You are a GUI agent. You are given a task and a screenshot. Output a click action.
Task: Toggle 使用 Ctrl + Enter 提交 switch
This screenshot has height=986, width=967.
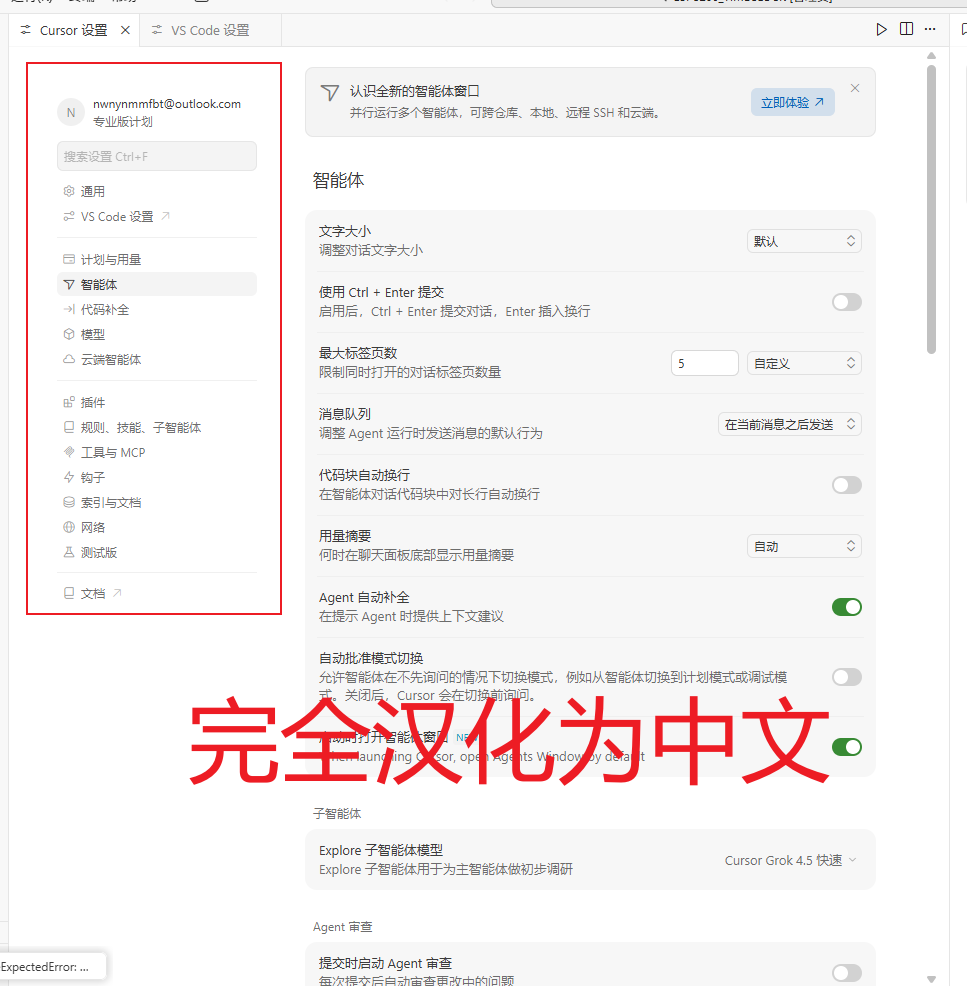tap(846, 302)
